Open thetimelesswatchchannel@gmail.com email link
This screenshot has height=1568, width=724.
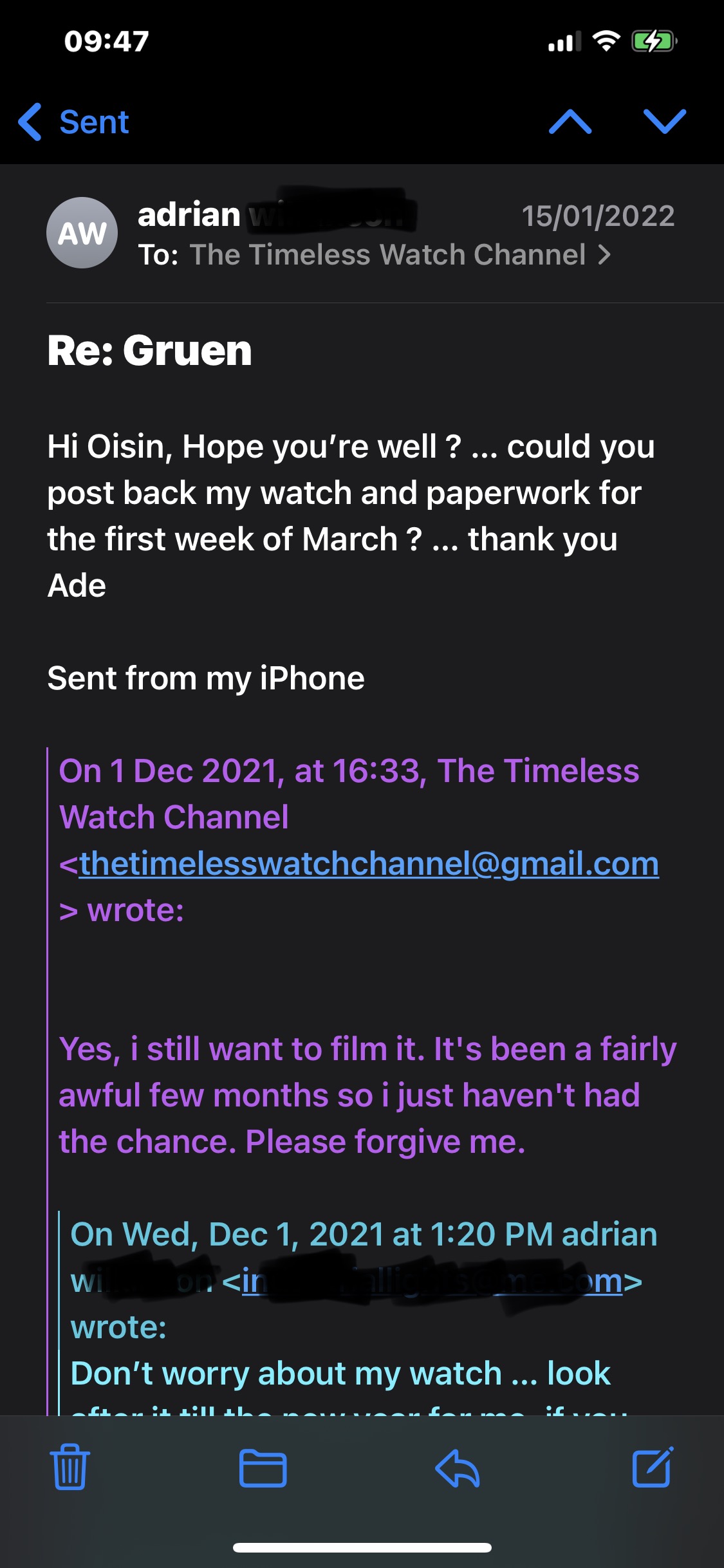click(369, 864)
